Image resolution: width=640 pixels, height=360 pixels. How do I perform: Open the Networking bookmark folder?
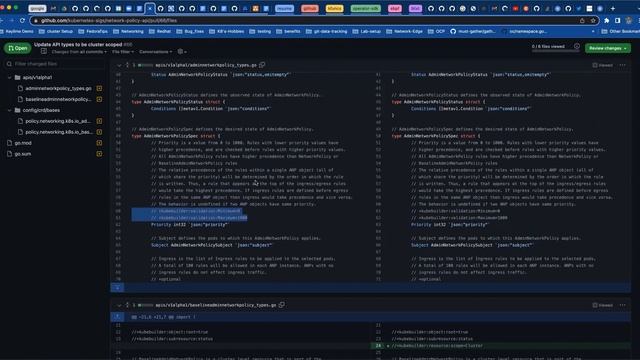click(128, 31)
